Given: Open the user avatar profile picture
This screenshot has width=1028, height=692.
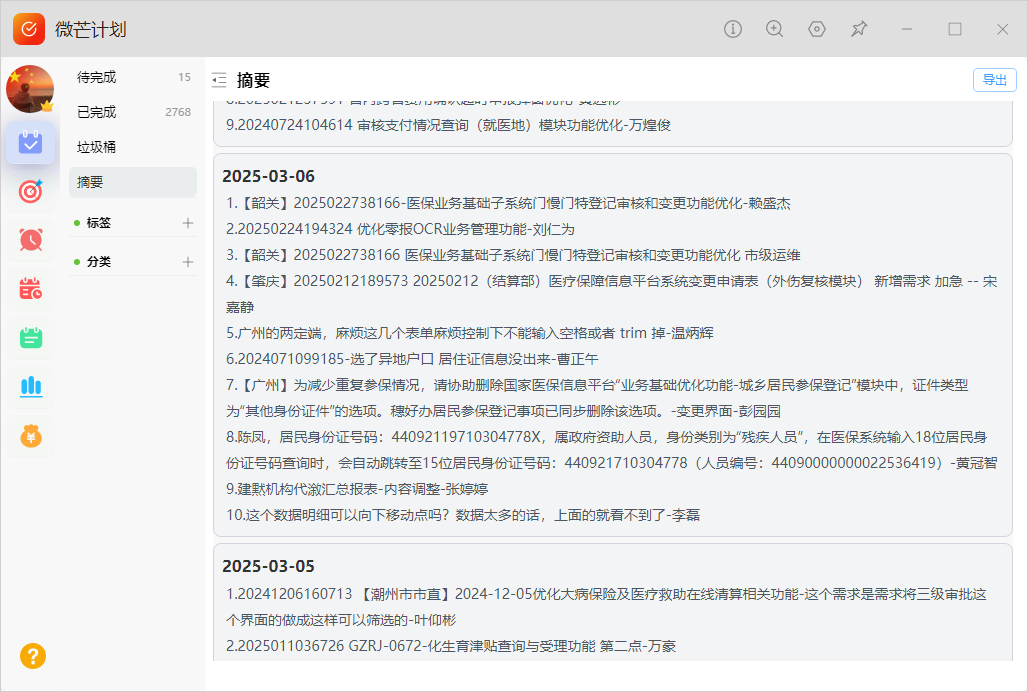Looking at the screenshot, I should click(x=30, y=88).
